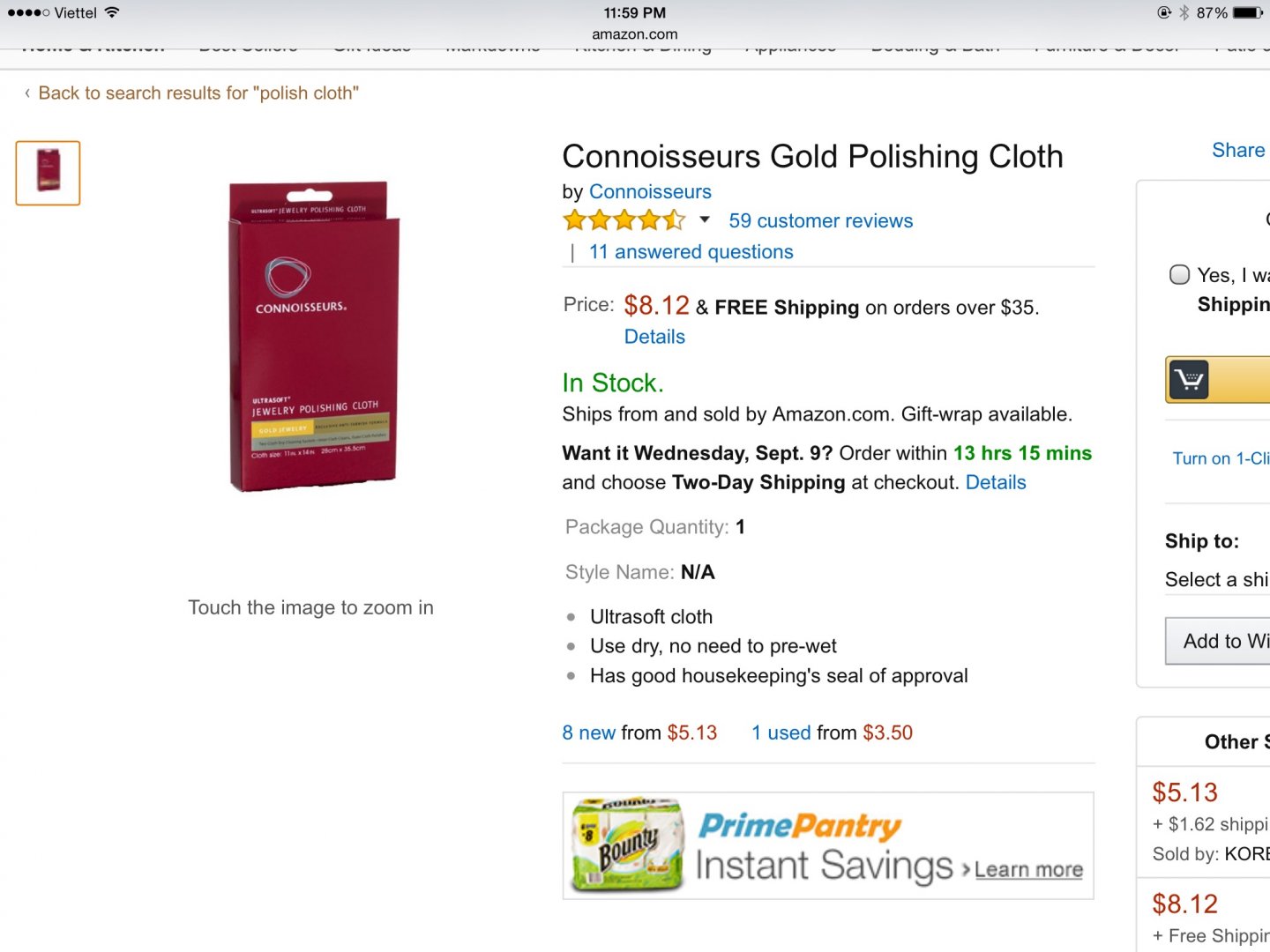Tap the amazon.com address bar

click(x=635, y=34)
